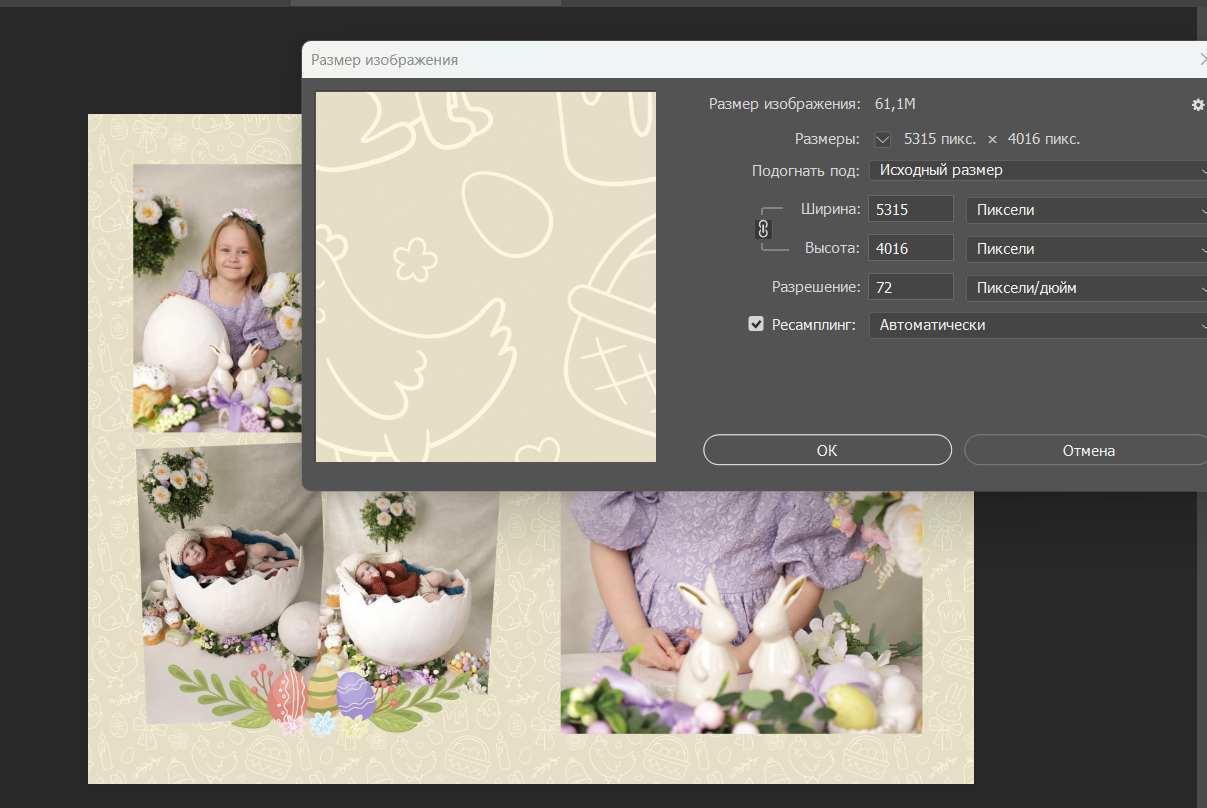Open the Размеры units chevron menu
Screen dimensions: 1207x808
pyautogui.click(x=883, y=139)
